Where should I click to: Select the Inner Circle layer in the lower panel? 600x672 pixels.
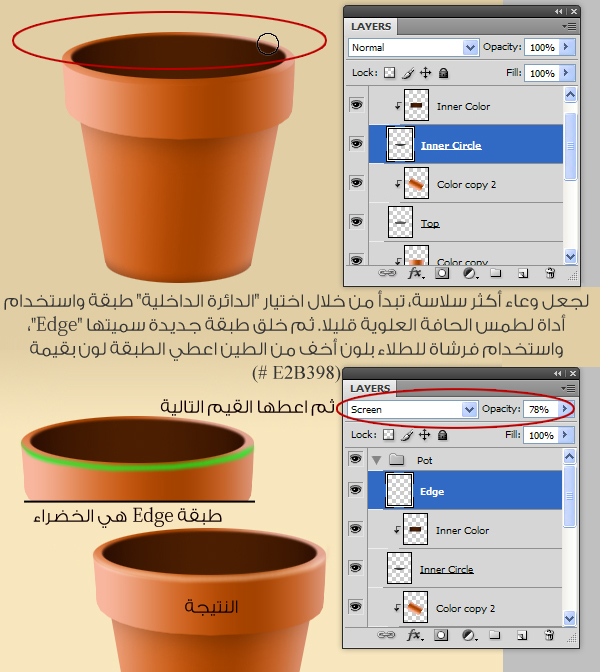446,569
